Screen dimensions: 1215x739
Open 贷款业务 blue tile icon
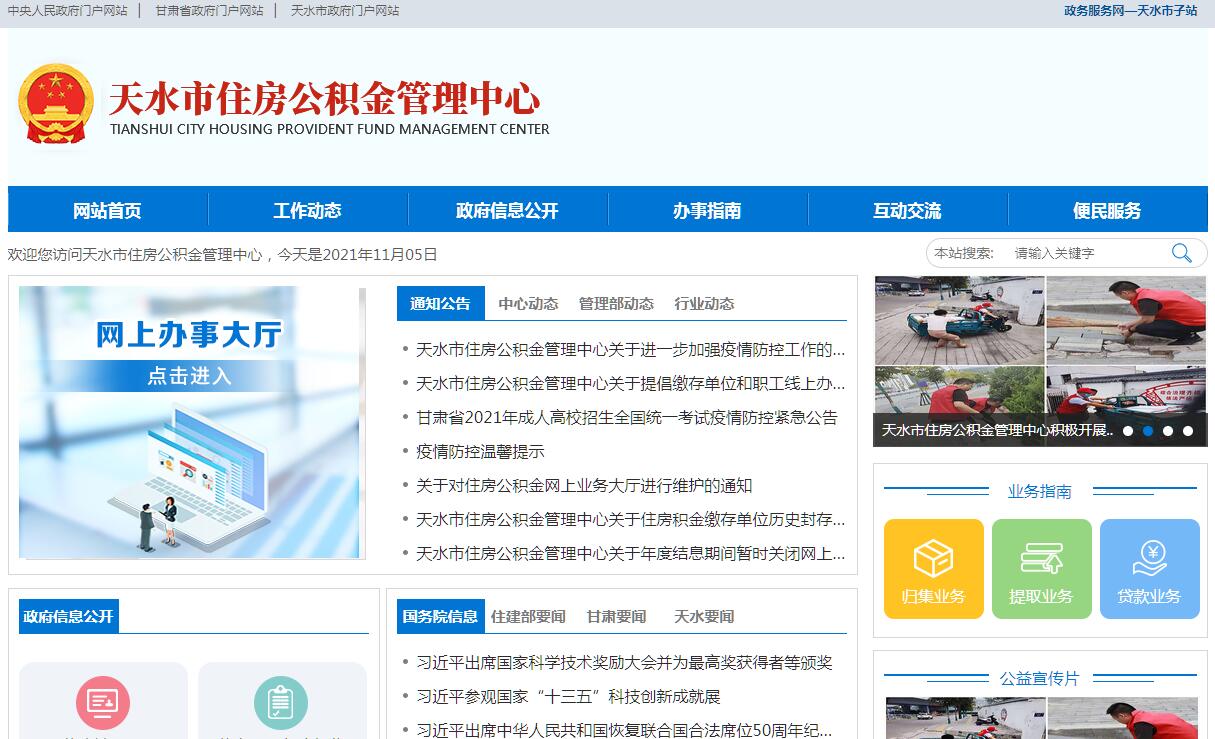click(1149, 559)
